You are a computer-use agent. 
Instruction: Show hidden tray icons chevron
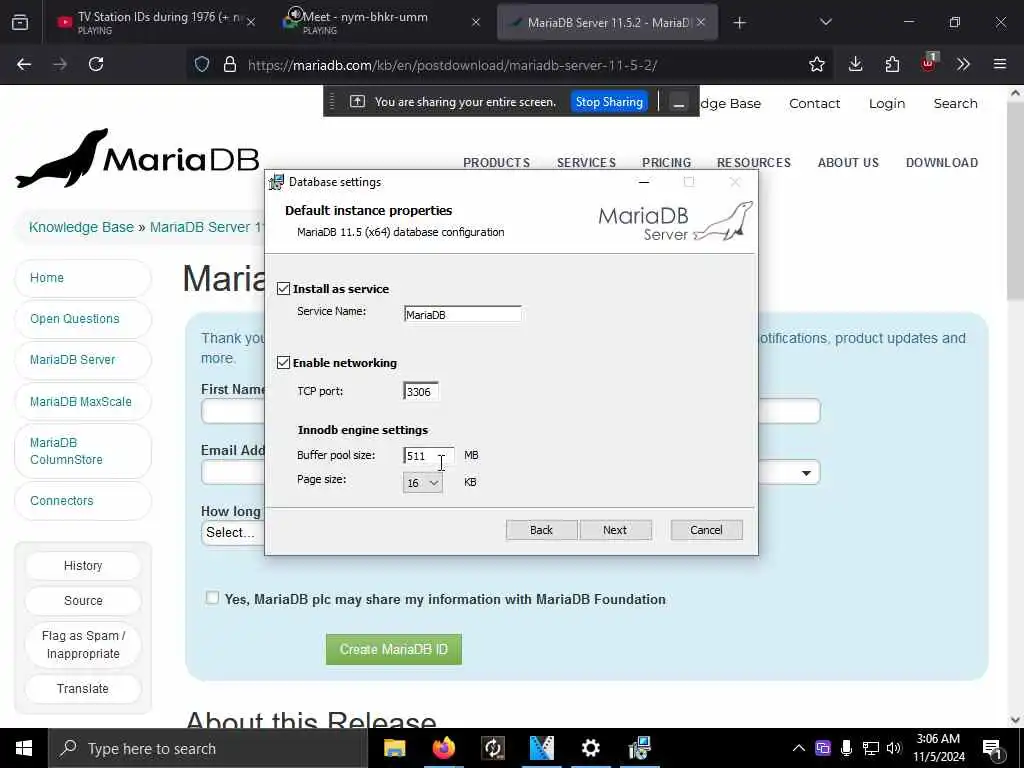[x=799, y=748]
